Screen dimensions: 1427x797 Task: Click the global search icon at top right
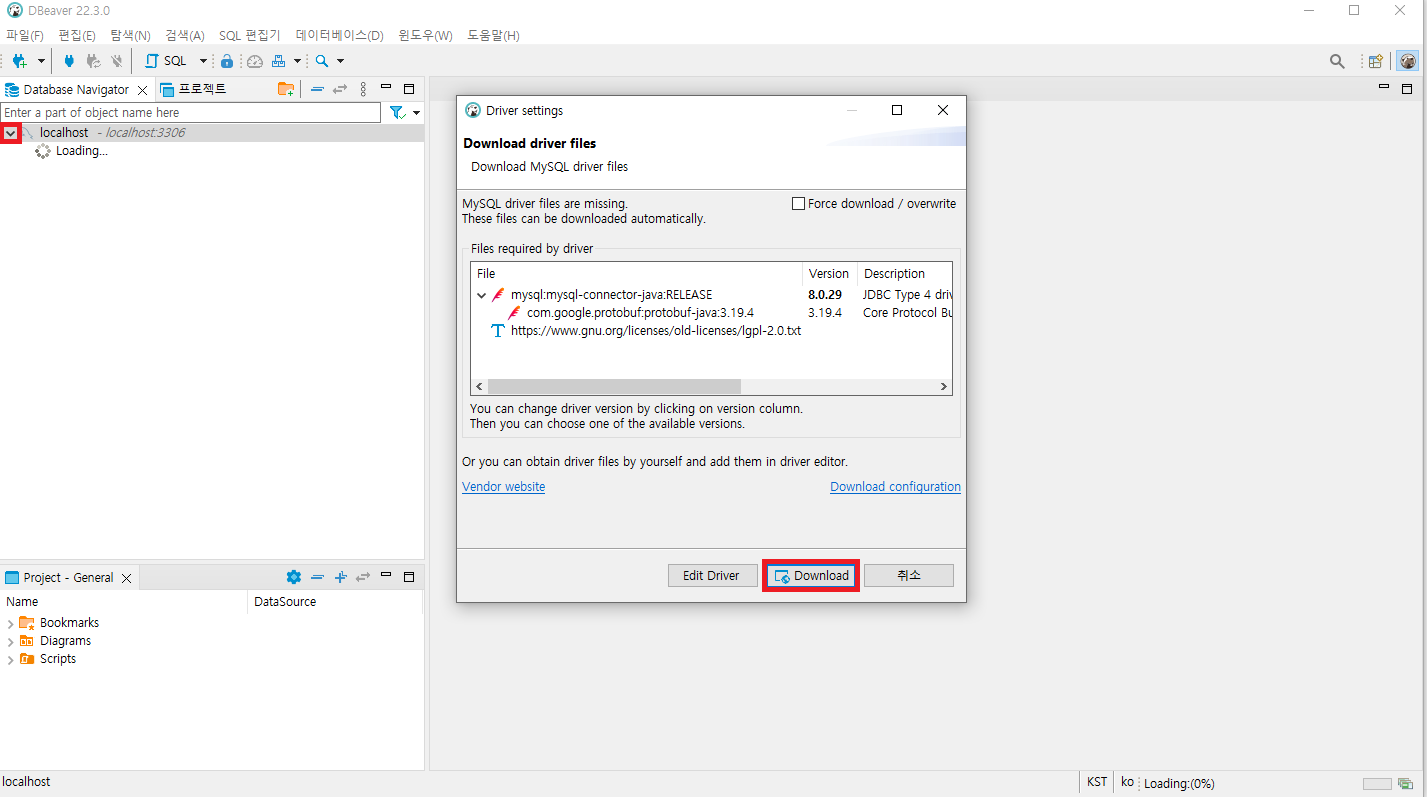[1337, 61]
